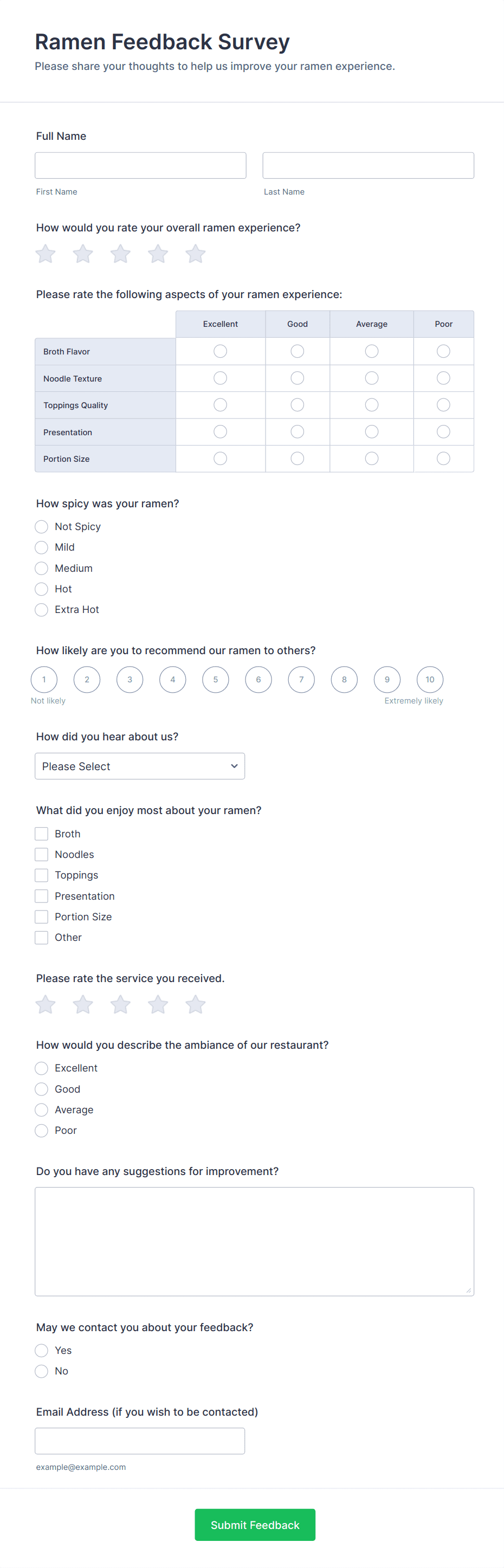
Task: Select Yes for contact about feedback
Action: tap(41, 1351)
